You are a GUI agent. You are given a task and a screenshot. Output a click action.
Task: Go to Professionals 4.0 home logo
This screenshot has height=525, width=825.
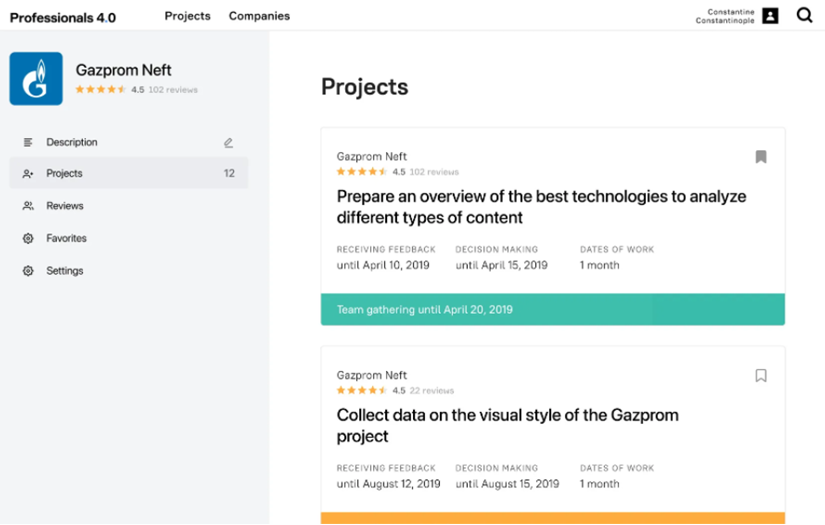pos(63,18)
